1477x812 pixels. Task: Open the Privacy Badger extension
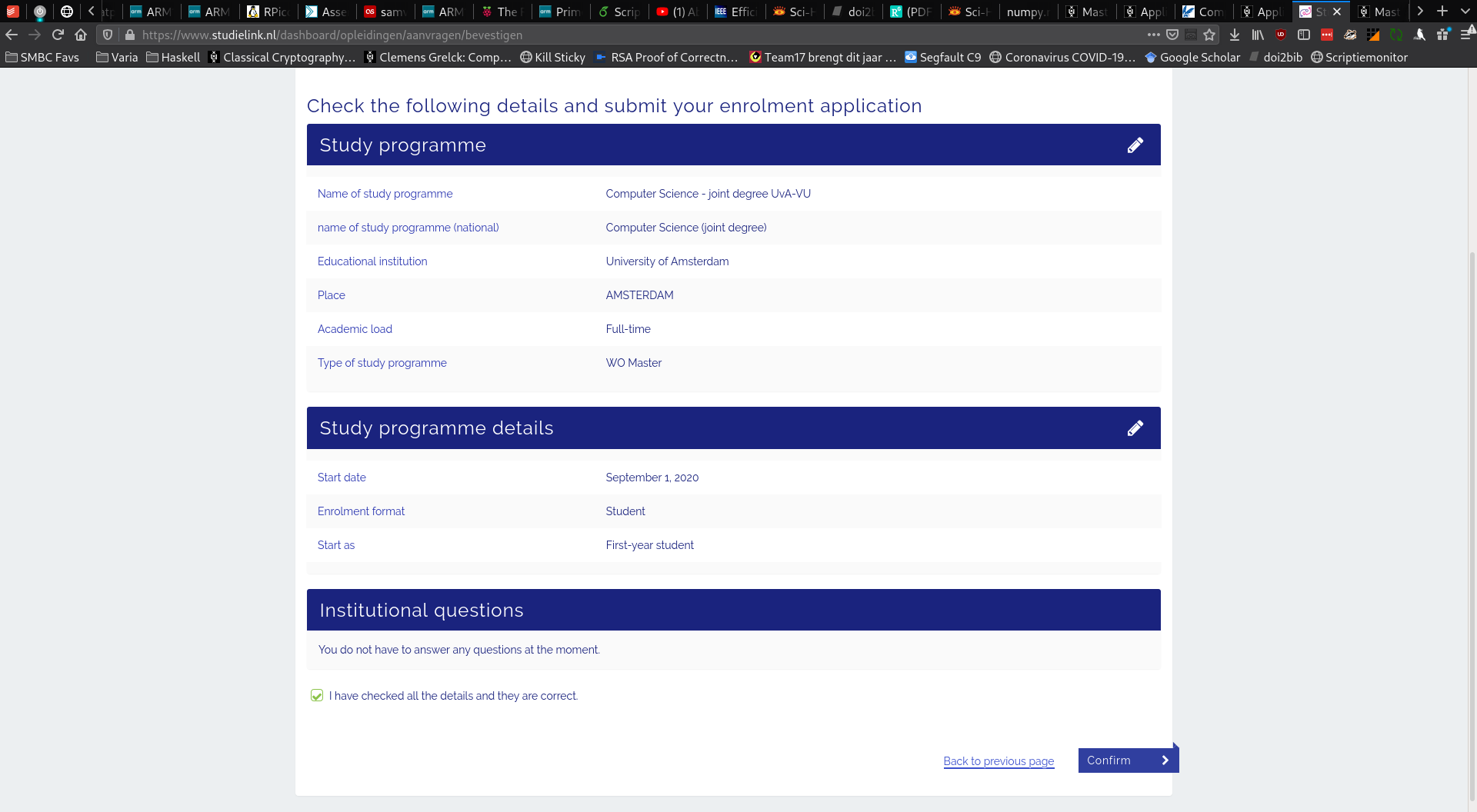(1350, 35)
